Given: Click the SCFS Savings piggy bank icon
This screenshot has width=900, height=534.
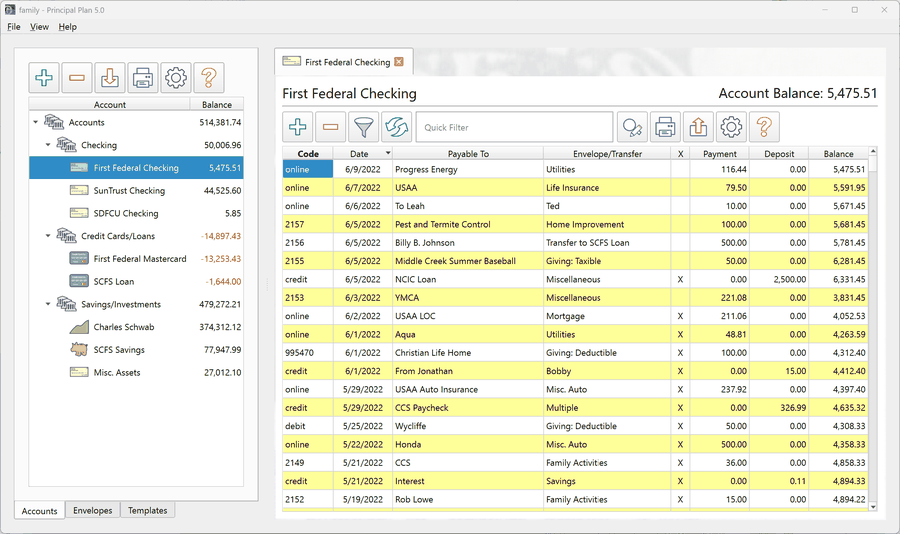Looking at the screenshot, I should 79,349.
